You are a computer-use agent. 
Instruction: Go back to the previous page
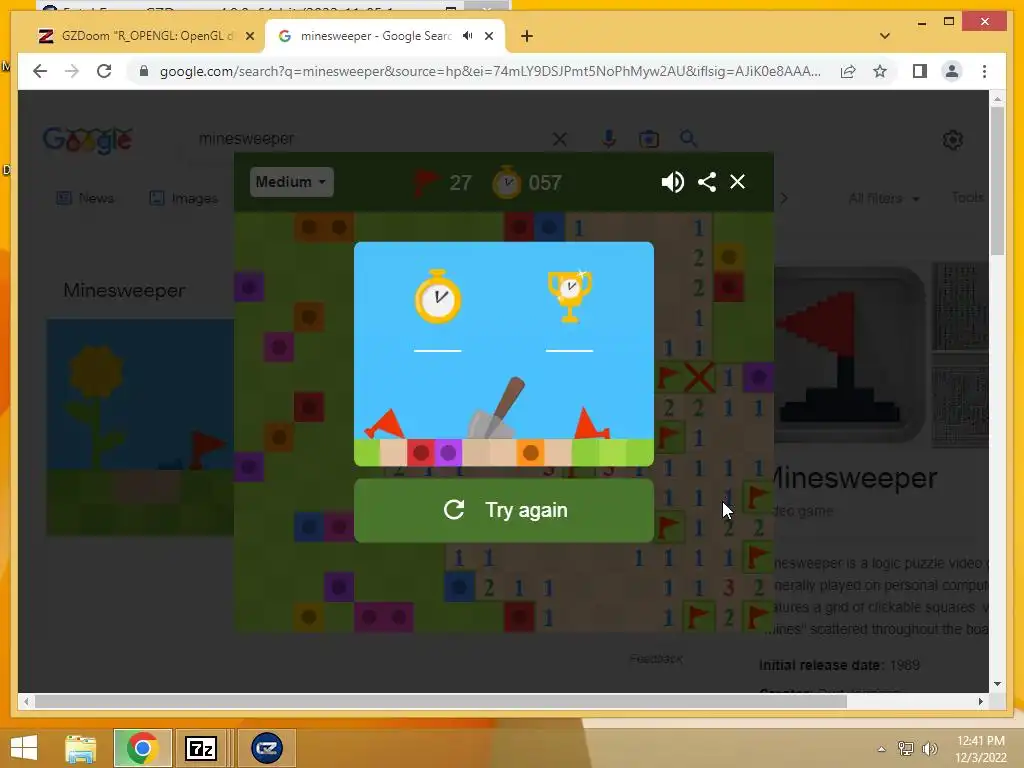[40, 71]
